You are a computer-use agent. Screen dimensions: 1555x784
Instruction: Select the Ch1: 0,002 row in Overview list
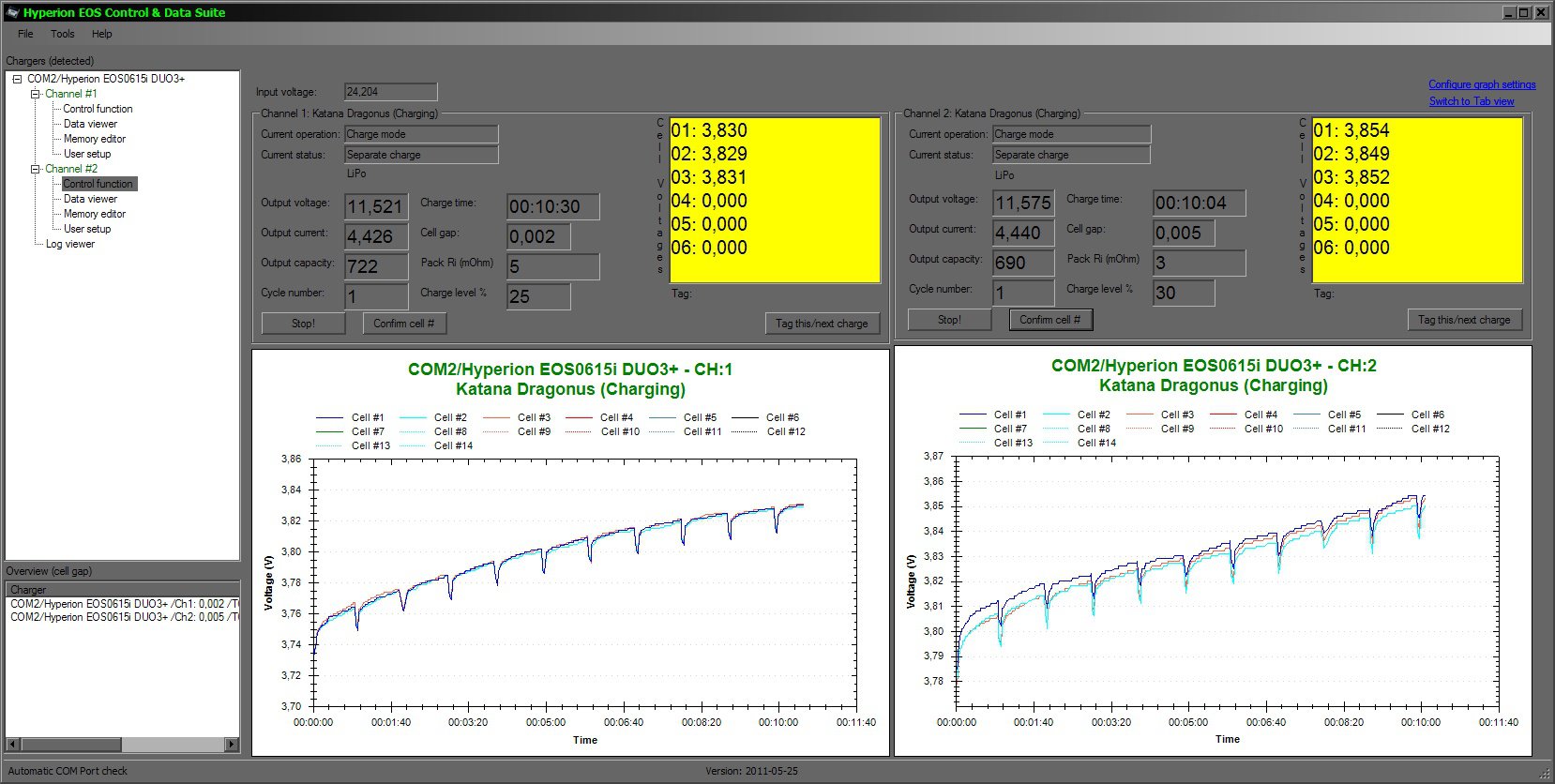point(123,604)
